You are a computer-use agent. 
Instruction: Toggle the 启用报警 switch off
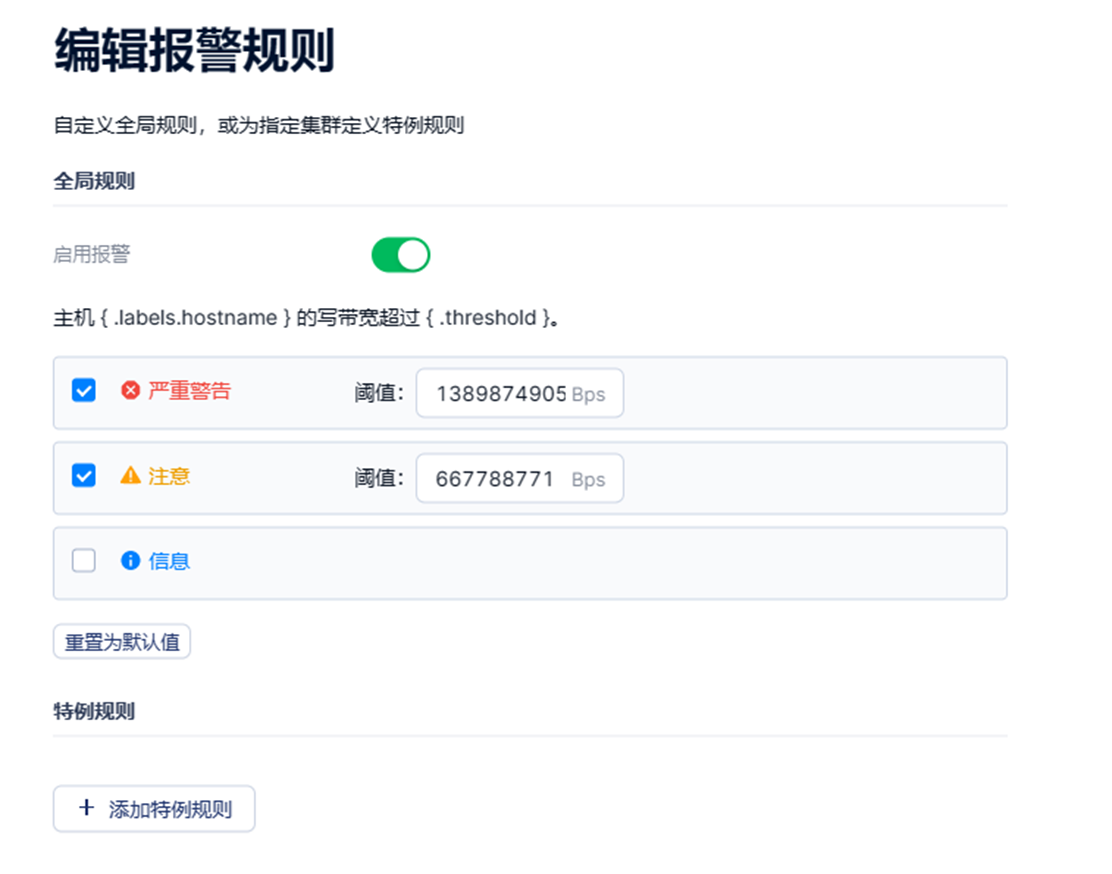tap(401, 255)
